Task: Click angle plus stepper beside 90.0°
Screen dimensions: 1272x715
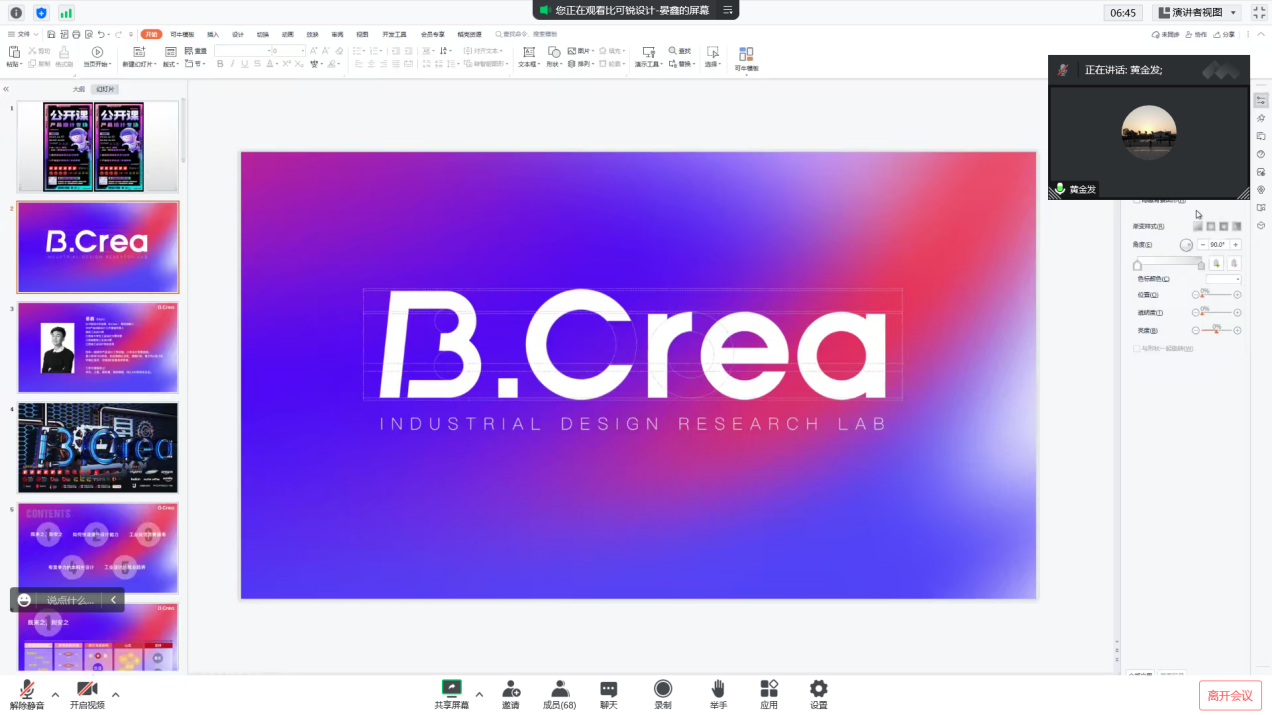Action: 1236,245
